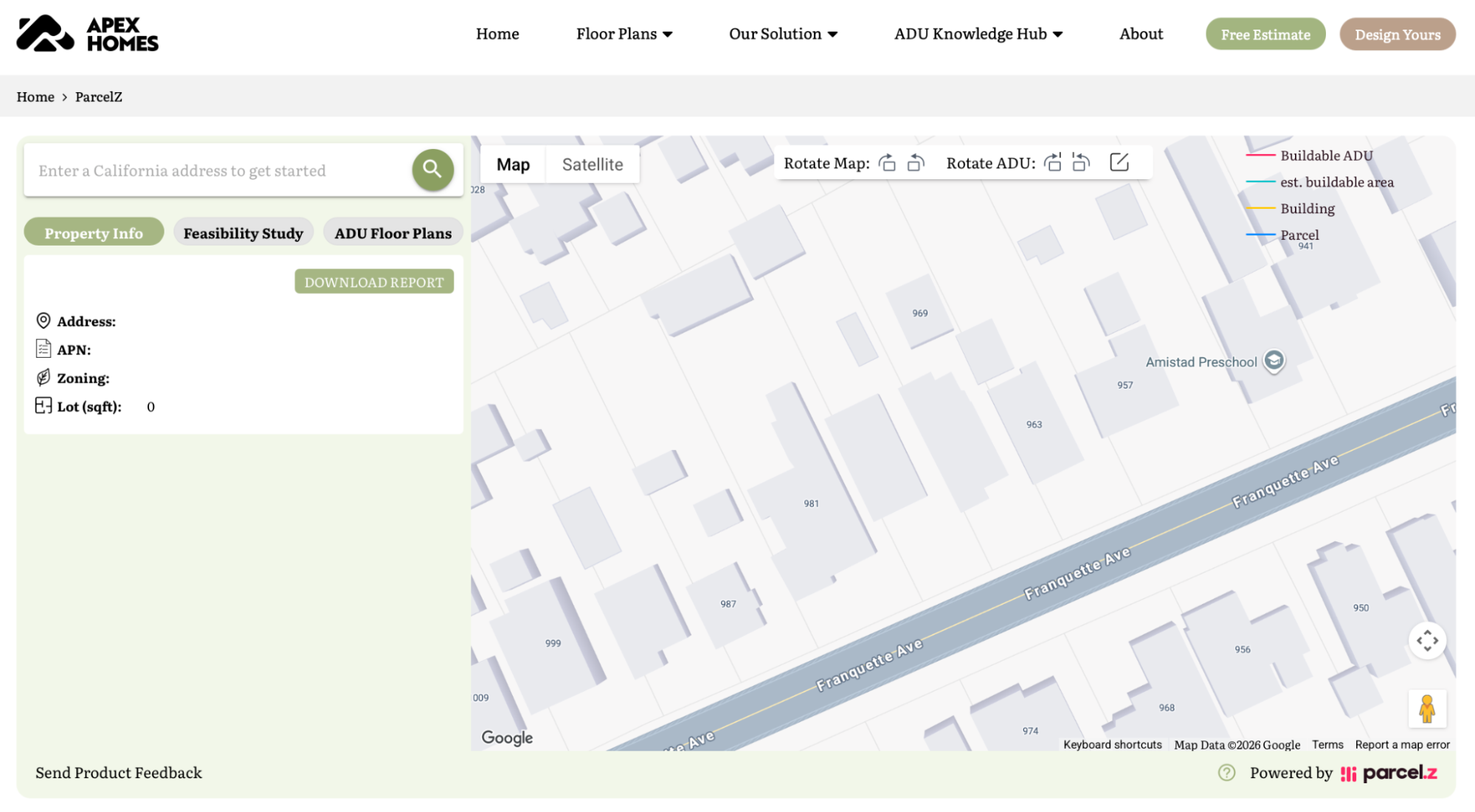This screenshot has height=812, width=1475.
Task: Click the 'Zoning:' label
Action: [x=83, y=378]
